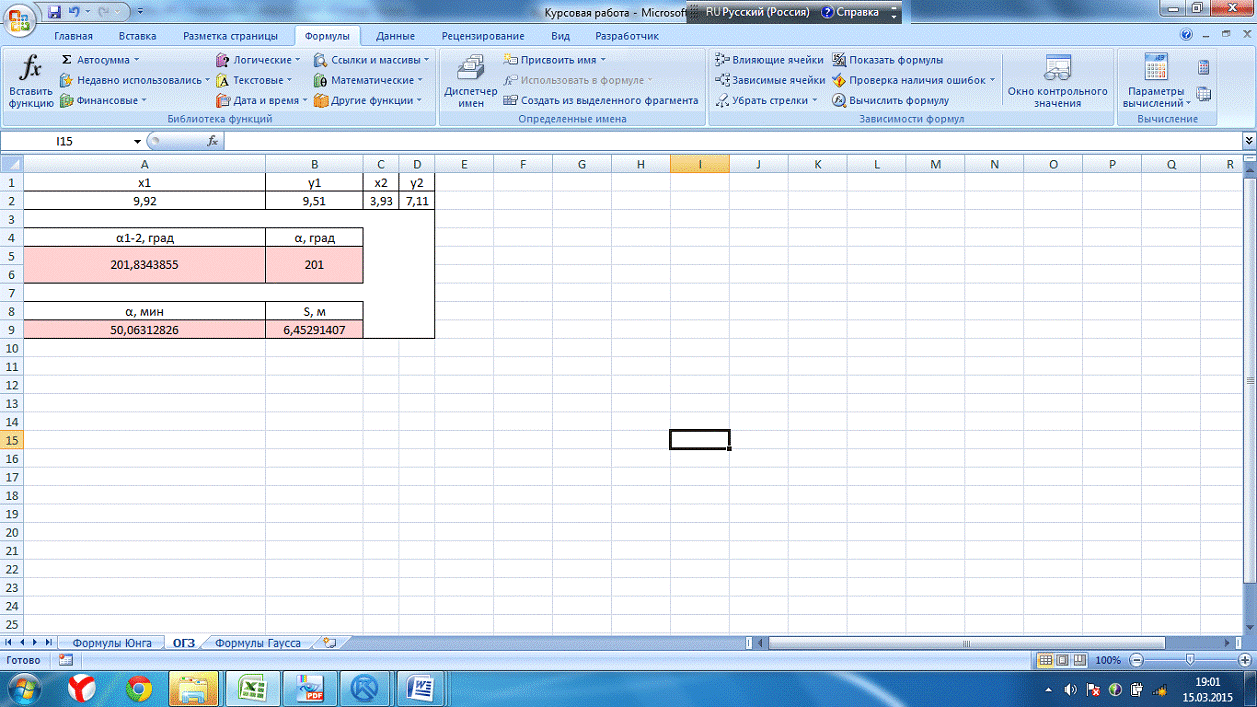
Task: Expand Параметры вычислений calculation options
Action: (1156, 103)
